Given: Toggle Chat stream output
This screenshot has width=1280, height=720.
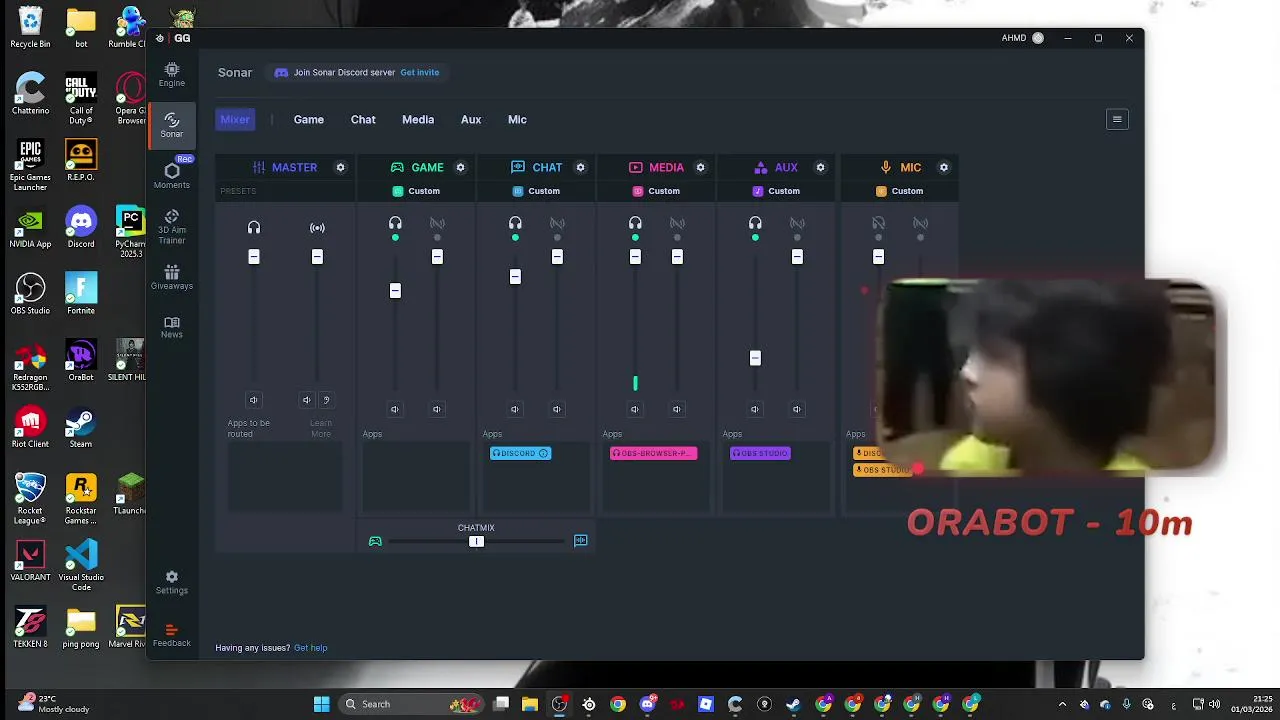Looking at the screenshot, I should pyautogui.click(x=557, y=224).
